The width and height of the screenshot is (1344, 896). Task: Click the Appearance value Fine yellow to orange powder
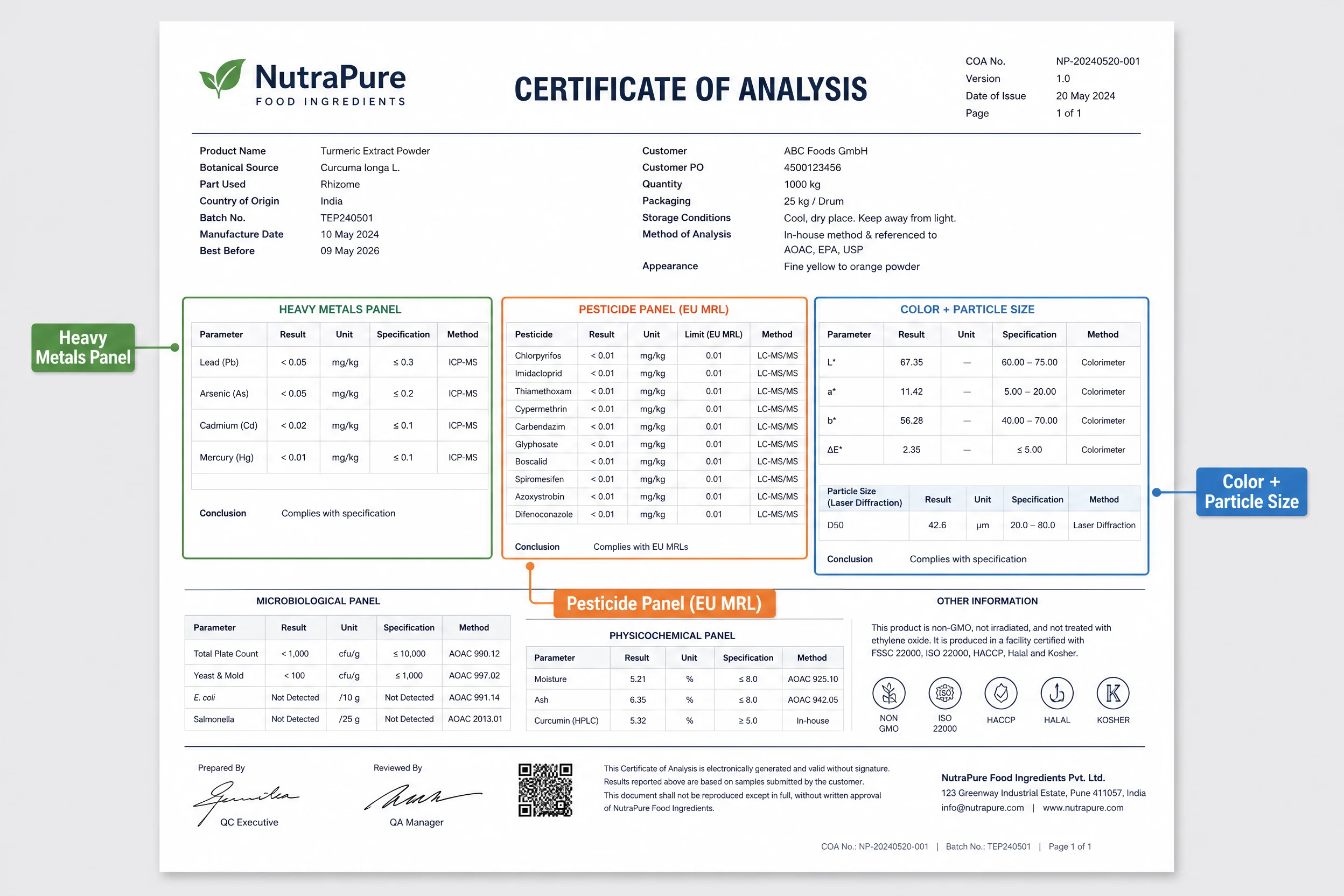[x=851, y=267]
